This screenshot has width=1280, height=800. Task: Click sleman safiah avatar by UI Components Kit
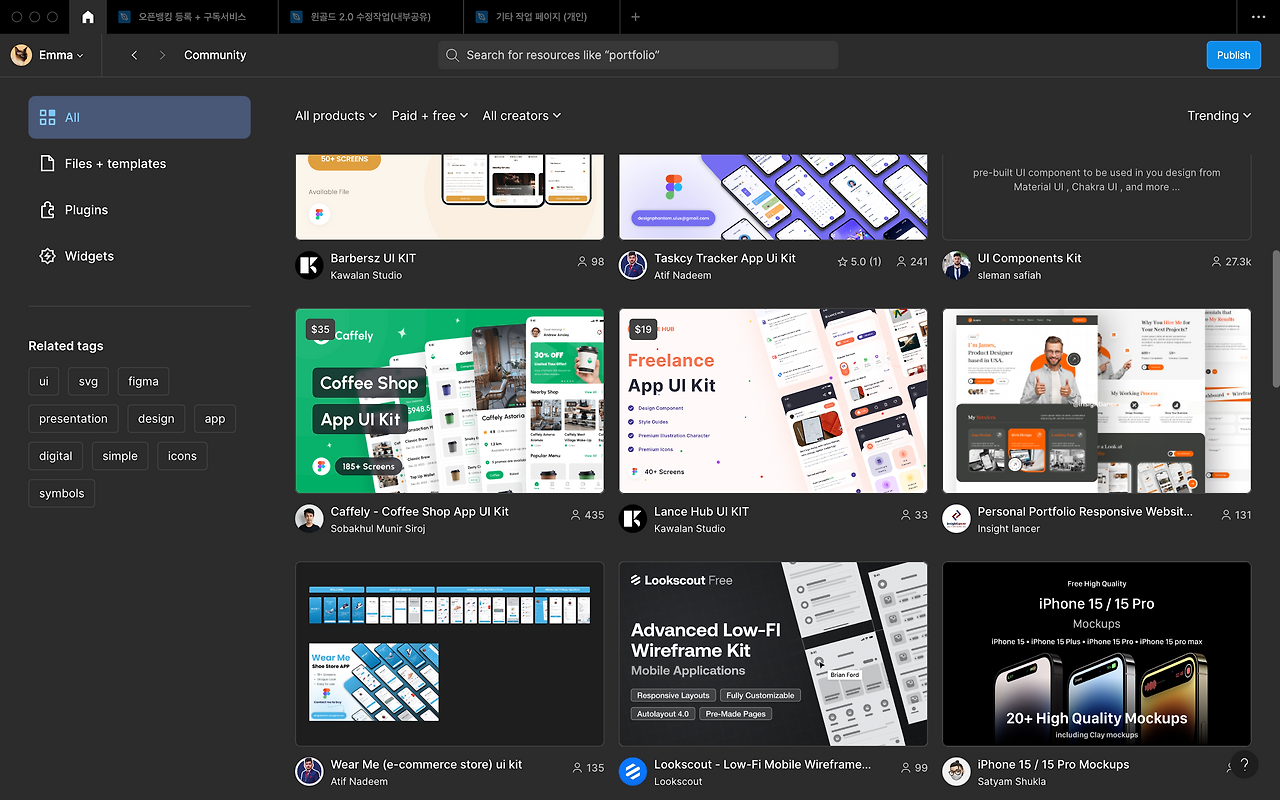[x=956, y=265]
